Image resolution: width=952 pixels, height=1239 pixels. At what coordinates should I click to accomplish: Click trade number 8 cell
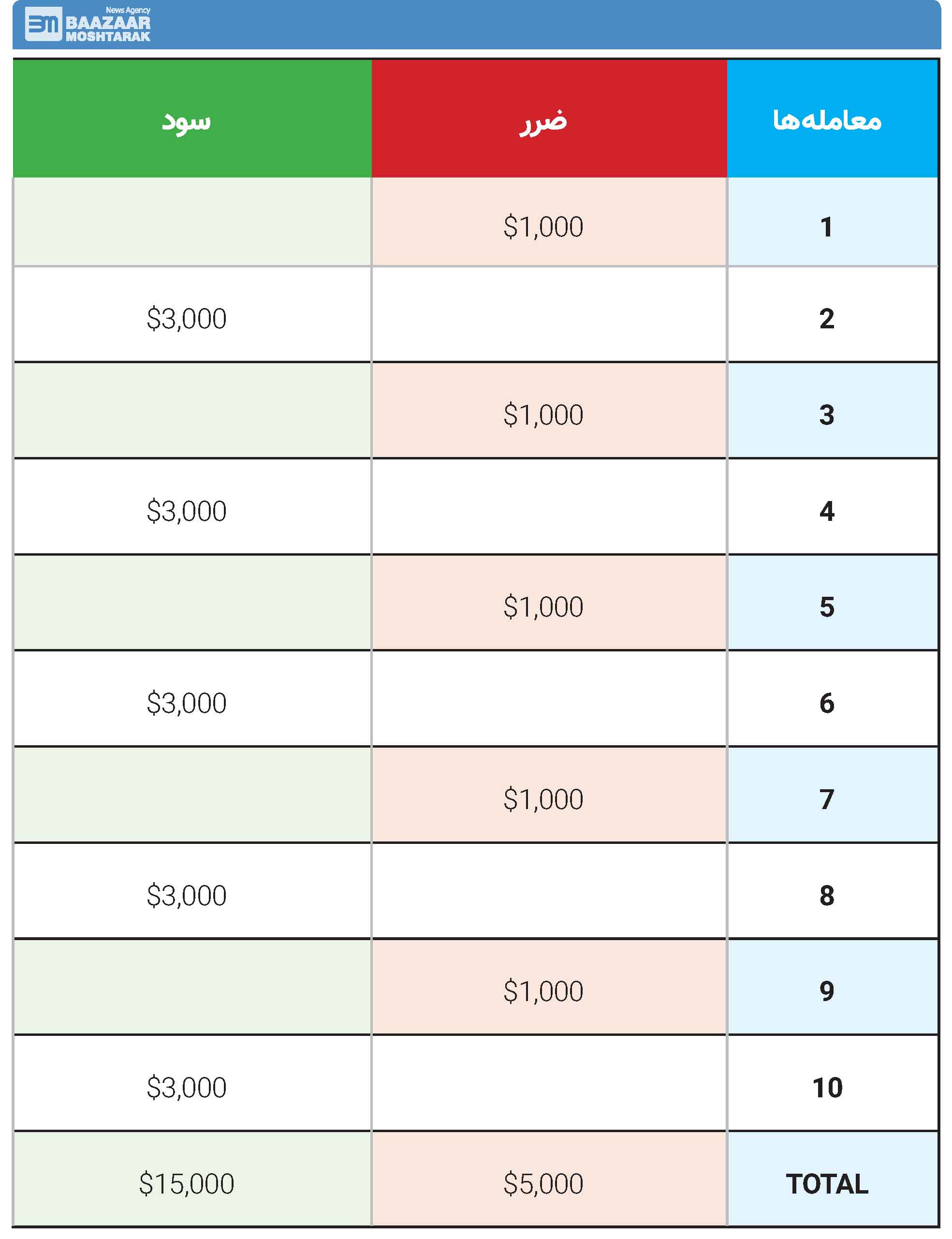pyautogui.click(x=833, y=891)
